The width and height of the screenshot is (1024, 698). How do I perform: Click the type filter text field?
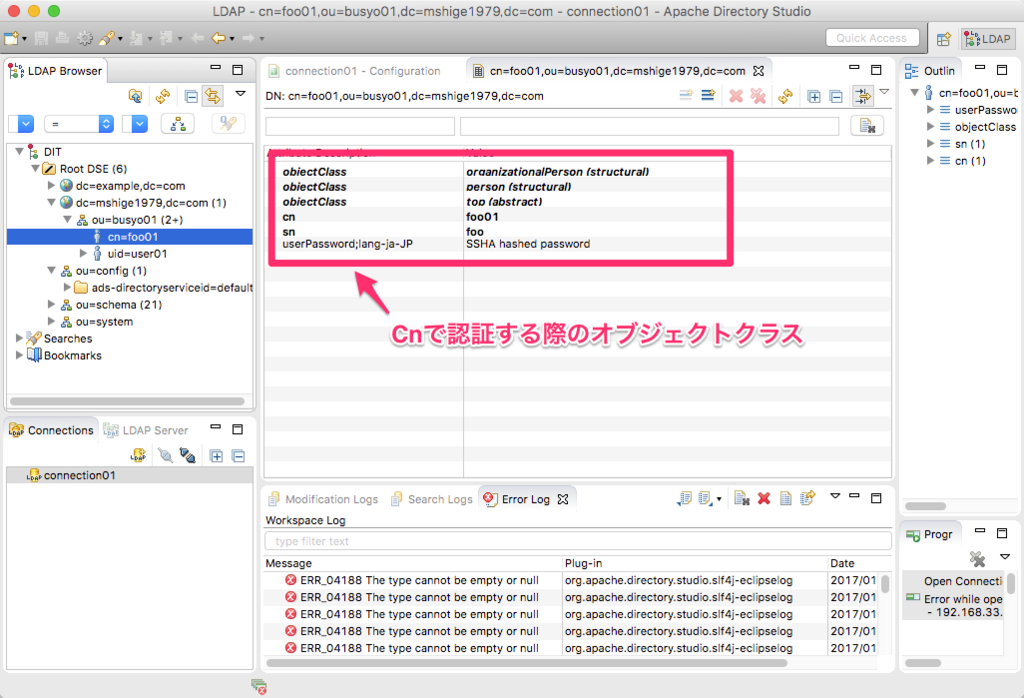click(x=578, y=541)
